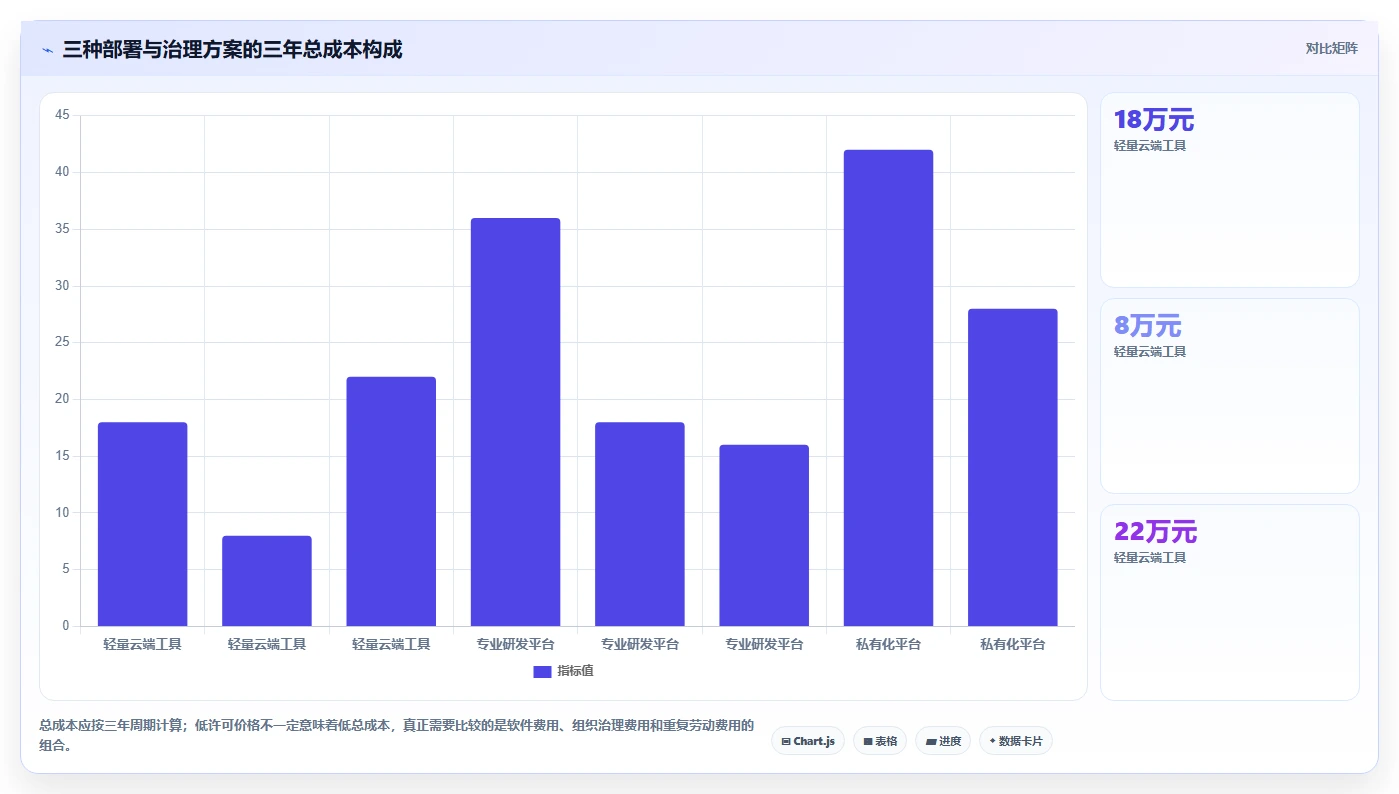Click the lightning icon beside the title
This screenshot has height=794, width=1399.
(x=47, y=50)
